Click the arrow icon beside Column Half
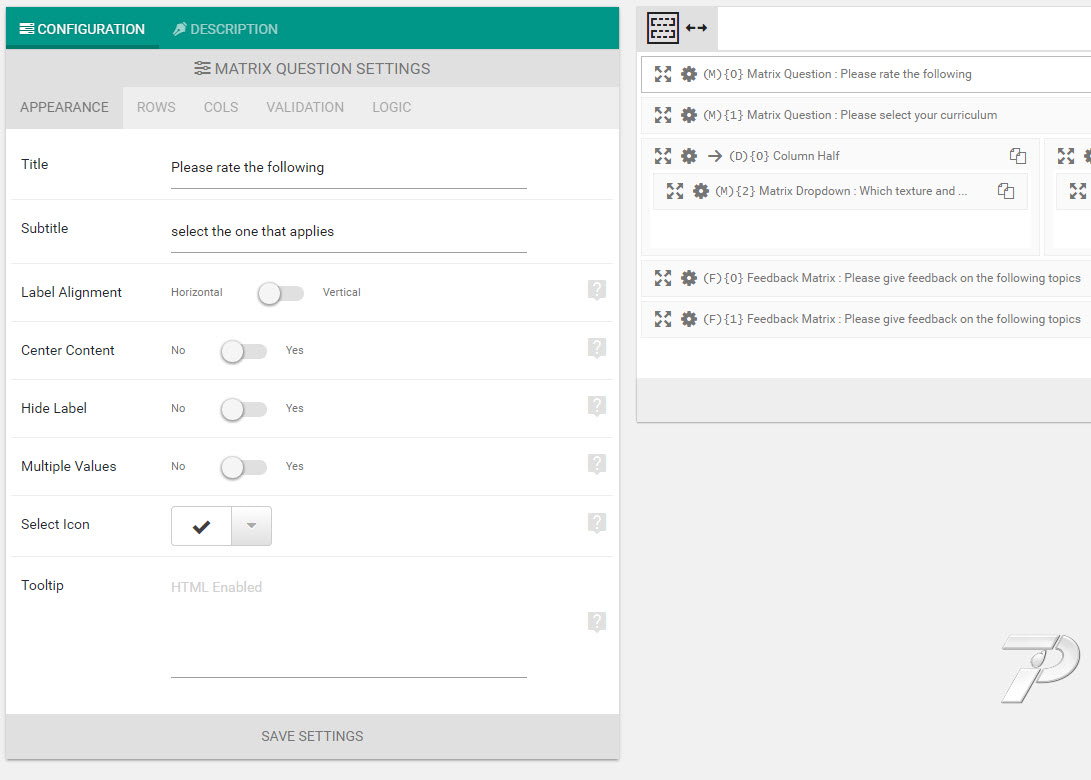This screenshot has width=1091, height=780. pyautogui.click(x=715, y=156)
